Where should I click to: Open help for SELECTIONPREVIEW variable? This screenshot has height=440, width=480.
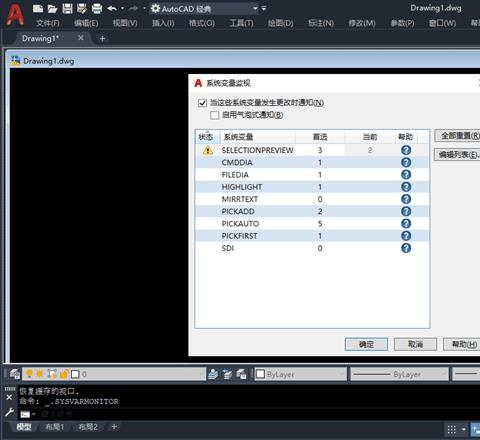[406, 150]
